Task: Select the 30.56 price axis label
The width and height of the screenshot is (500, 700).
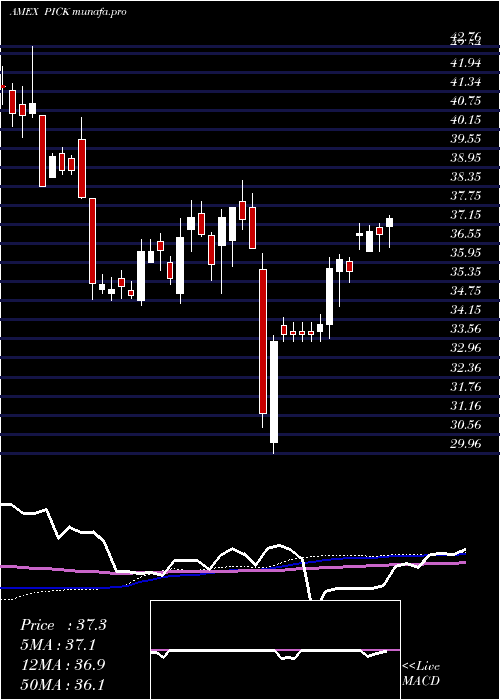Action: (x=466, y=425)
